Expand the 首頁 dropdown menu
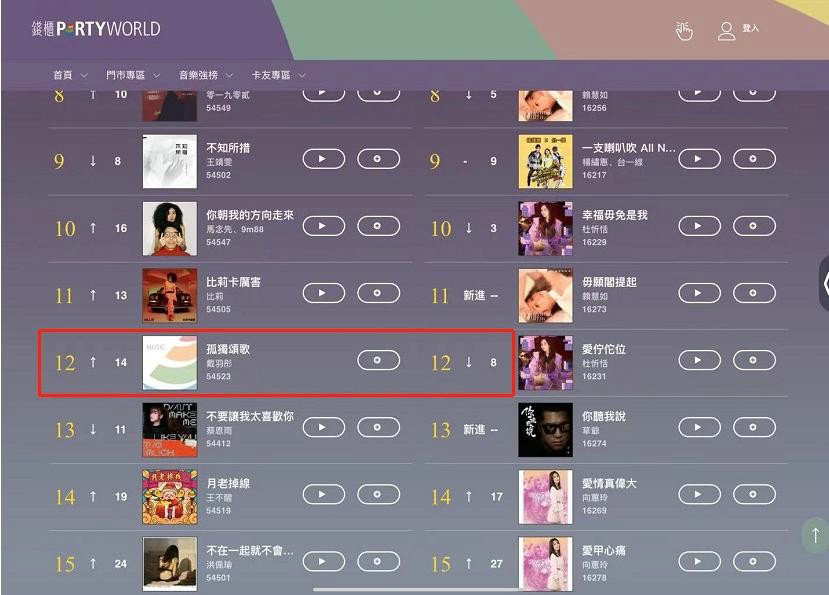829x595 pixels. (x=70, y=75)
